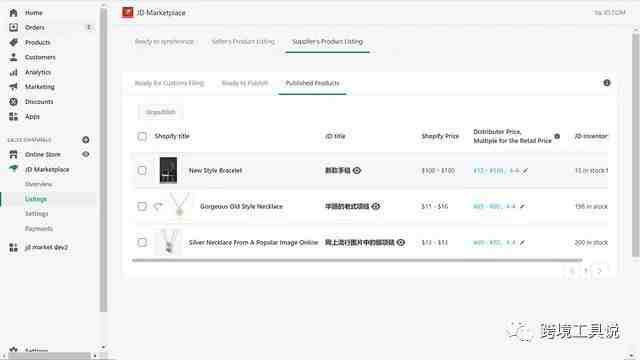Click the Silver Necklace product thumbnail
This screenshot has height=360, width=640.
169,242
